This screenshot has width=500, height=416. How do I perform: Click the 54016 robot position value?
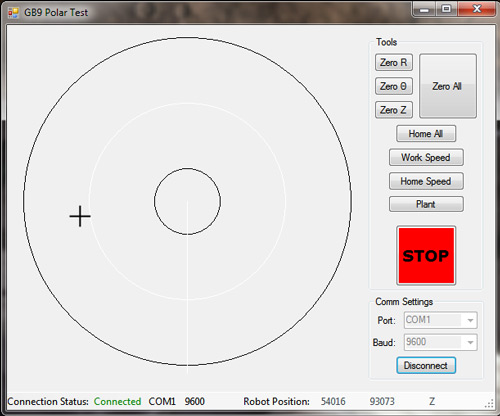tap(333, 401)
